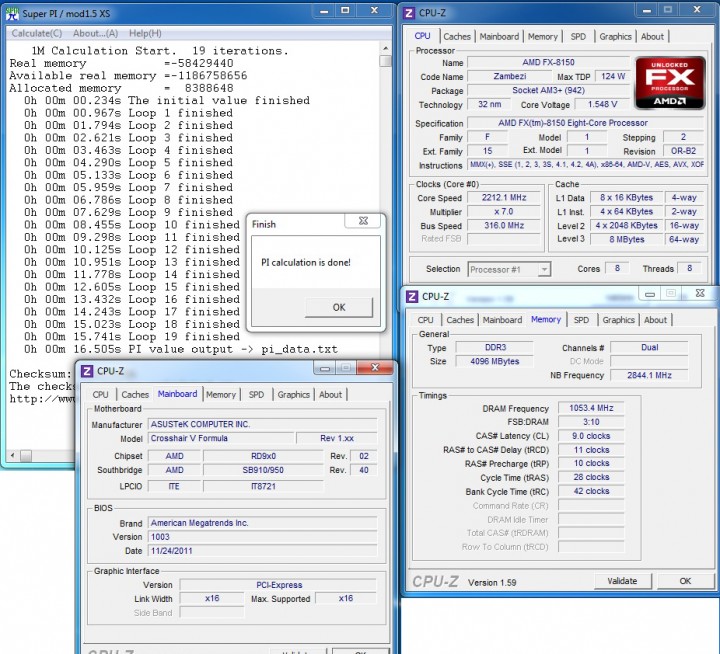Click the Loop 19 finished line
This screenshot has width=720, height=654.
[x=132, y=337]
